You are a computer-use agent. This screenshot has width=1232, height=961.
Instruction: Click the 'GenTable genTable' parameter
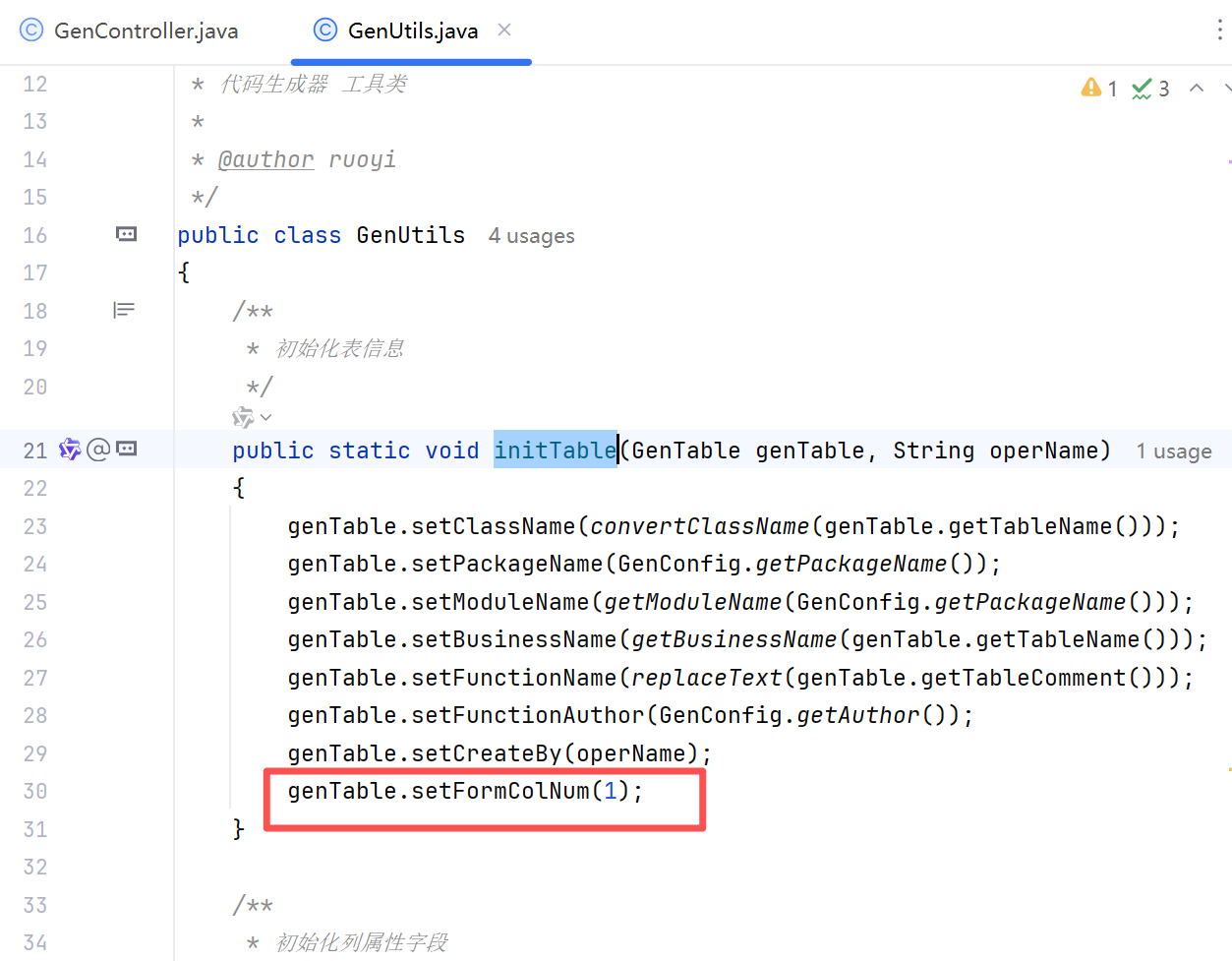[748, 450]
